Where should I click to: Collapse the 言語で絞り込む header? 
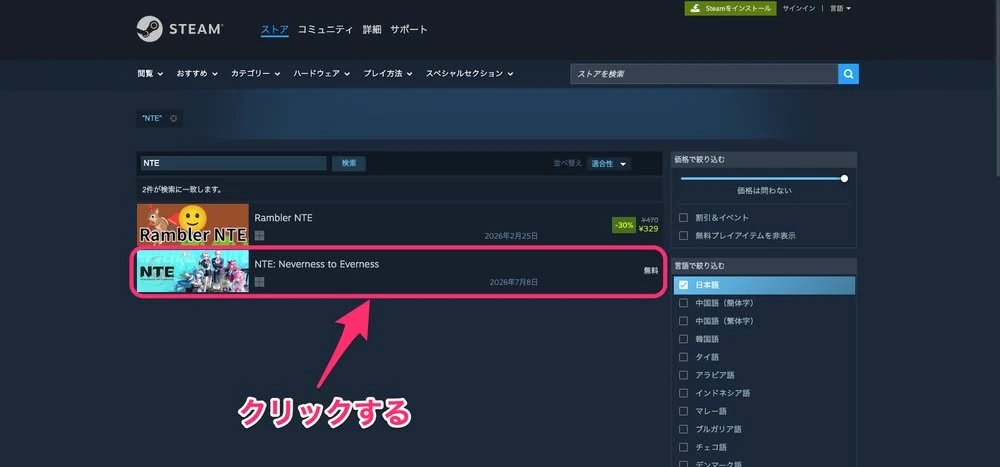click(764, 265)
